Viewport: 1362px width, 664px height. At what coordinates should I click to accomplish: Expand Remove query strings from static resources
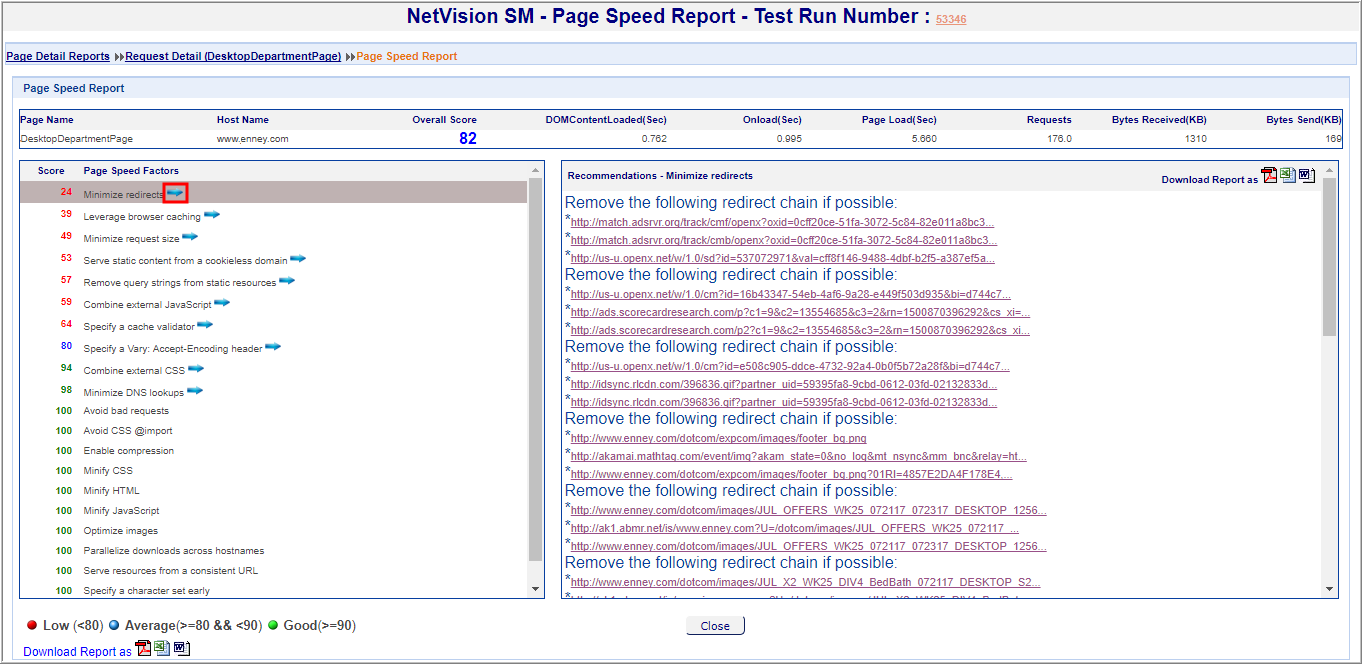[x=287, y=281]
